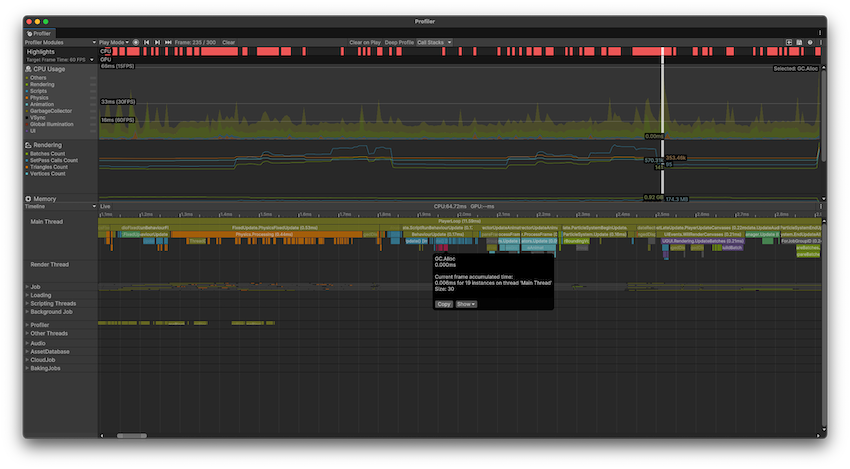Step to the previous frame

pos(147,42)
